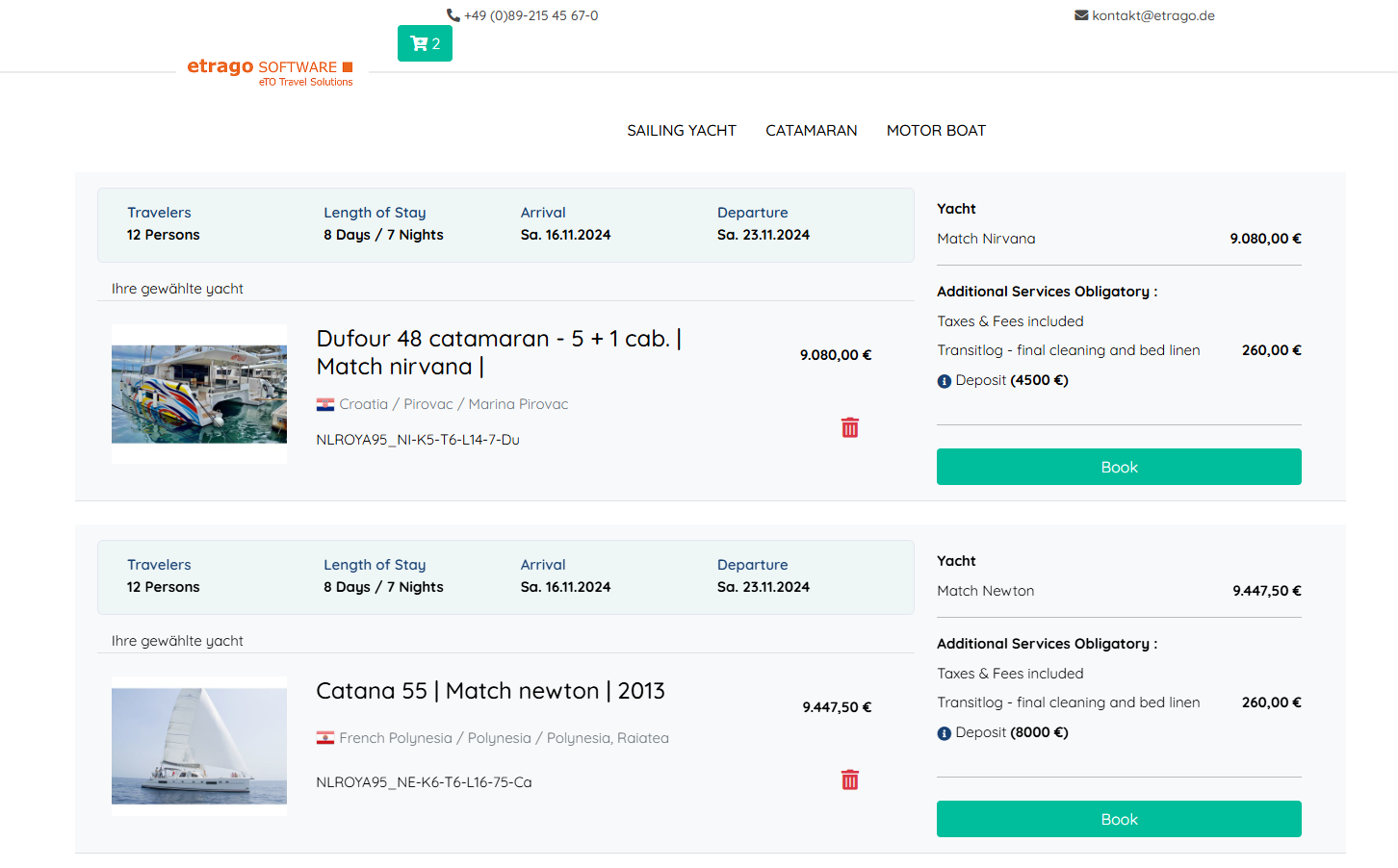Viewport: 1398px width, 868px height.
Task: Click the phone icon in the header
Action: click(453, 15)
